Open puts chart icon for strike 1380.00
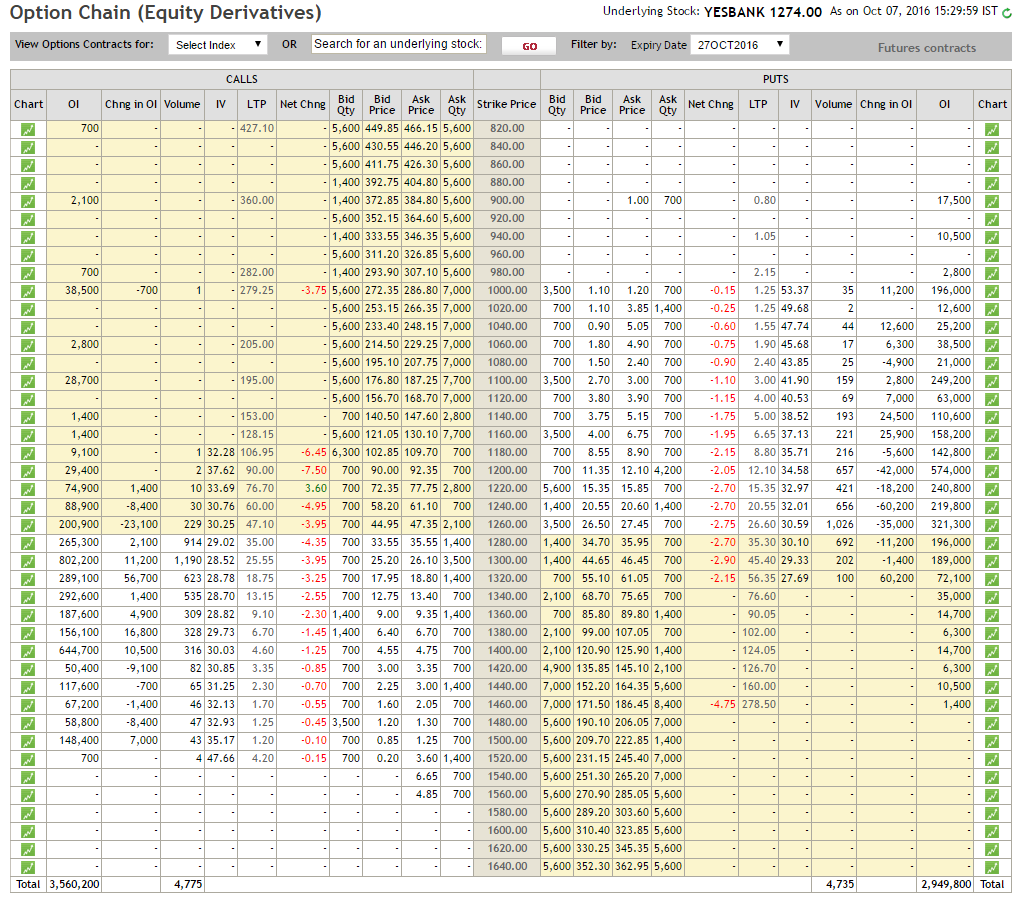This screenshot has width=1016, height=898. (991, 633)
